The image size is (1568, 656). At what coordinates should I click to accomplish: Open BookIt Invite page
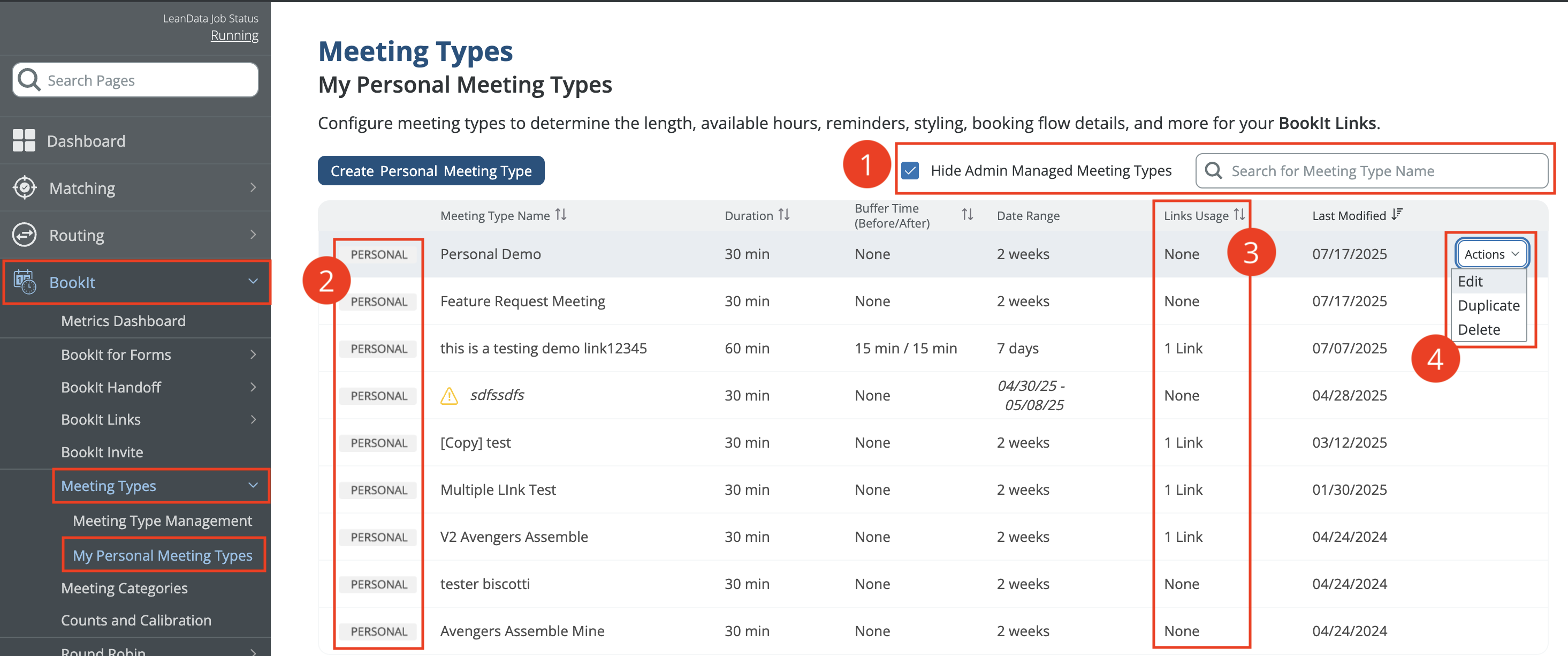pyautogui.click(x=102, y=452)
